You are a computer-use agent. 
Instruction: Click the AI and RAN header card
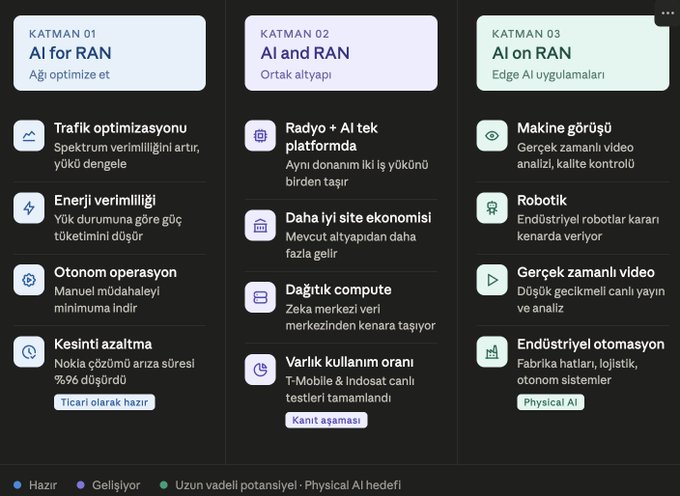click(341, 53)
